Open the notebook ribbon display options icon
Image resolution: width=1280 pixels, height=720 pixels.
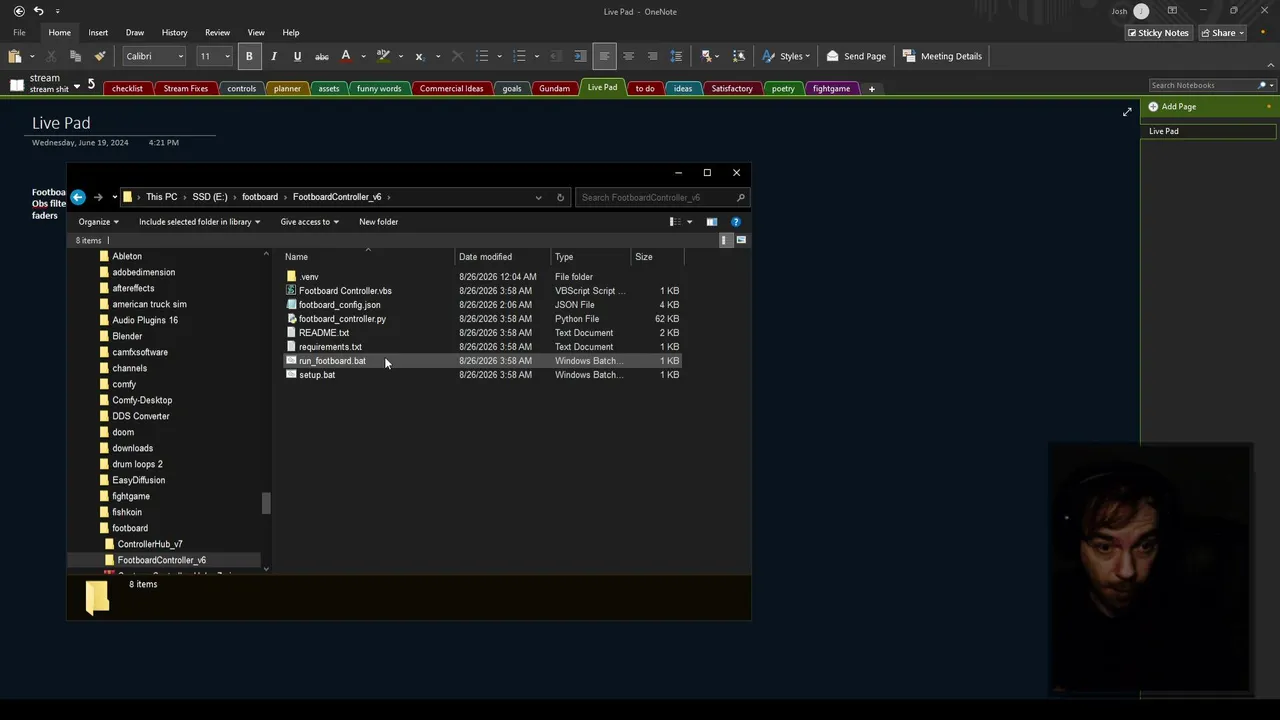[x=1172, y=11]
